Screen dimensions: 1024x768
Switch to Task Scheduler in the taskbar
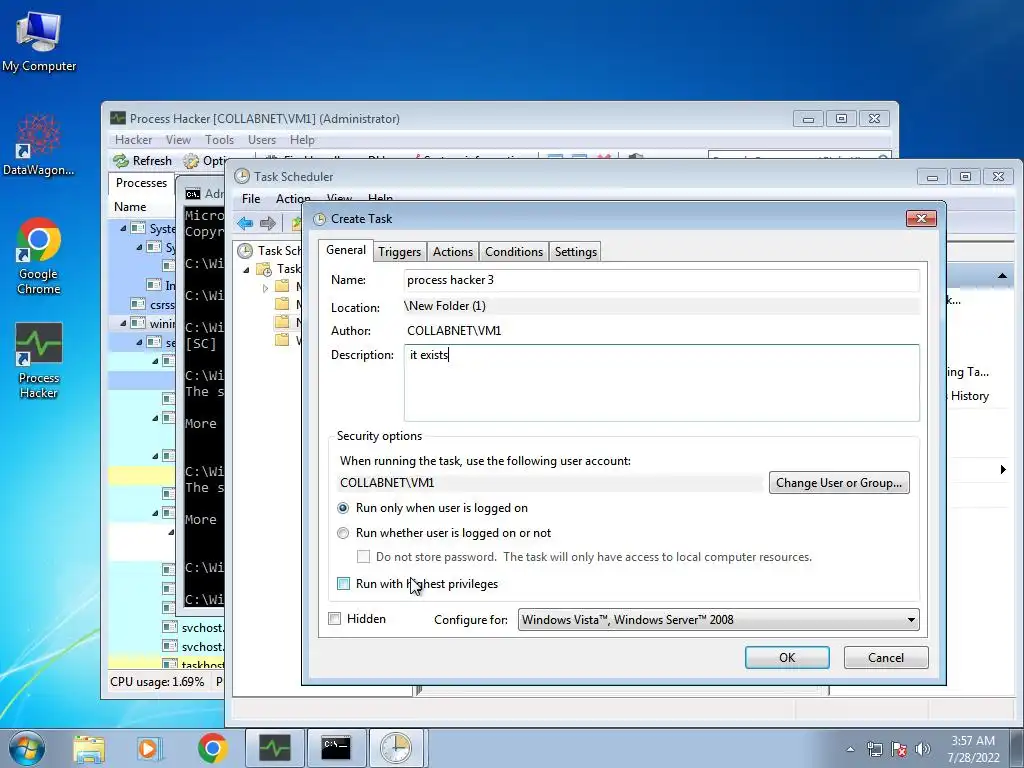[396, 748]
